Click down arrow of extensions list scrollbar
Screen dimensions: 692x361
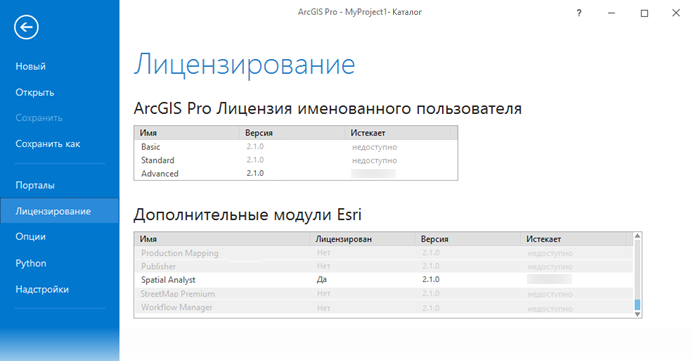coord(637,314)
